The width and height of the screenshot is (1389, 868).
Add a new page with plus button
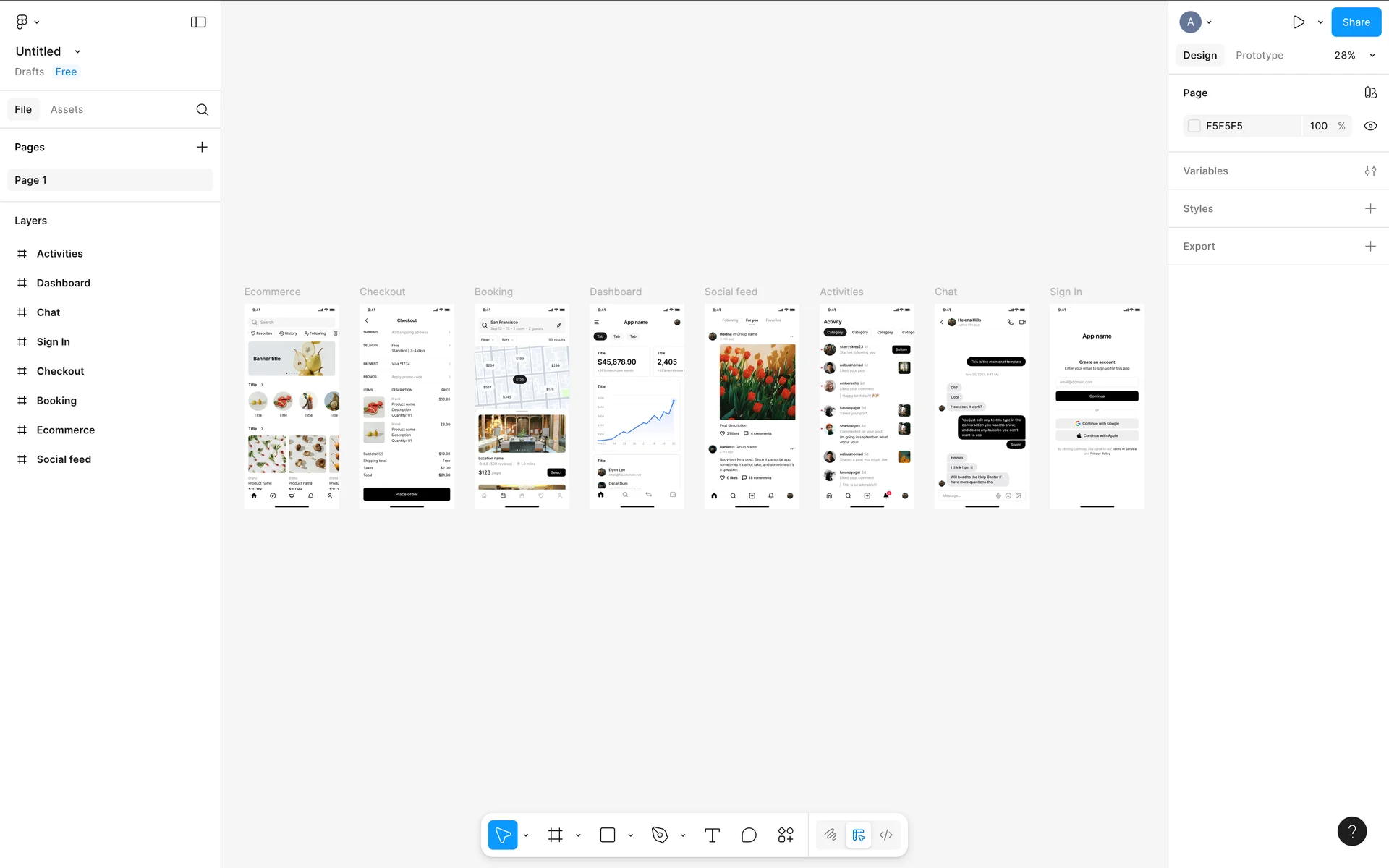pos(202,147)
